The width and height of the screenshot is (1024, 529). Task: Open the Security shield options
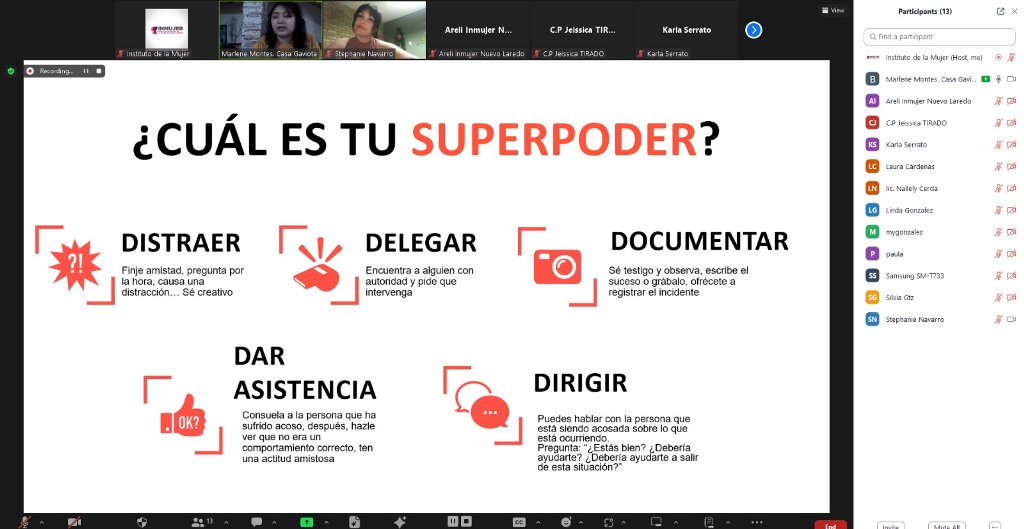[x=142, y=522]
